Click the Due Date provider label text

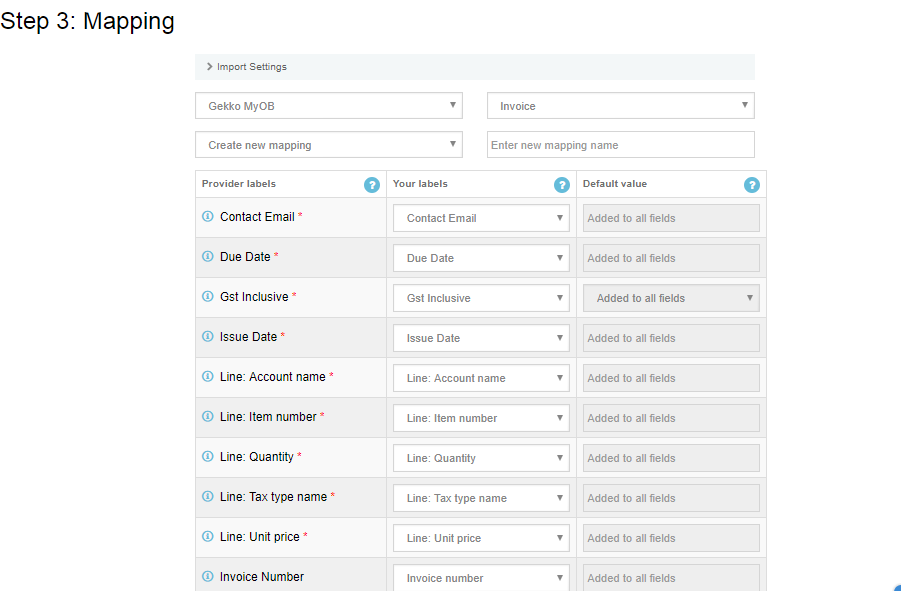point(245,257)
